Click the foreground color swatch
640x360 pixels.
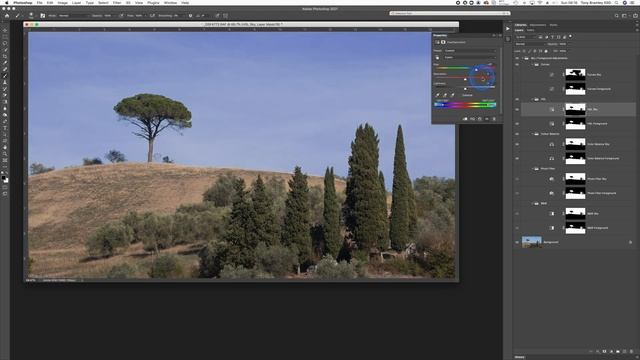[x=4, y=178]
